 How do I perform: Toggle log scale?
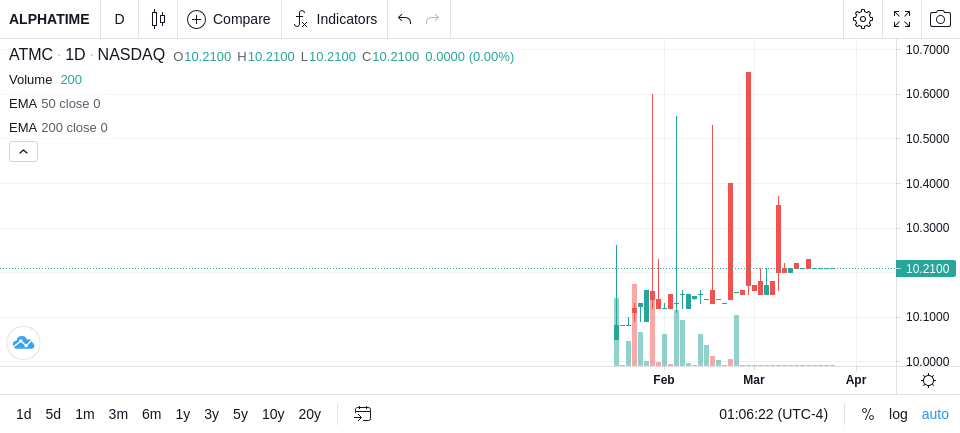click(898, 415)
